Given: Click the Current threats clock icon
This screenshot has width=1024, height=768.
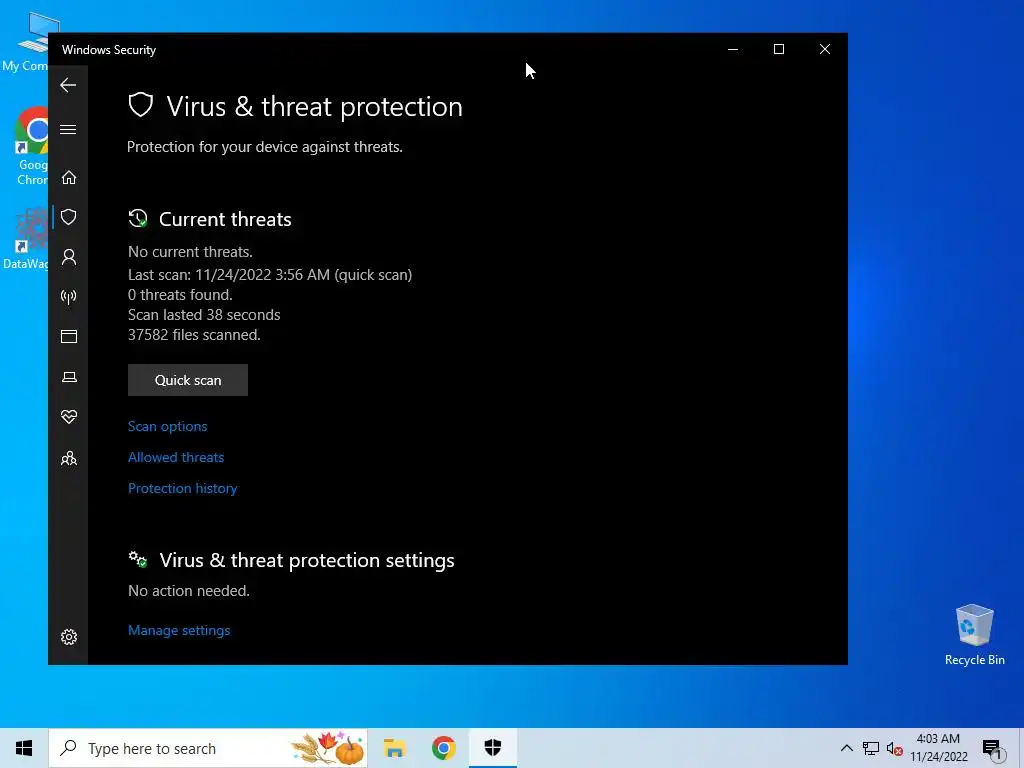Looking at the screenshot, I should [138, 219].
